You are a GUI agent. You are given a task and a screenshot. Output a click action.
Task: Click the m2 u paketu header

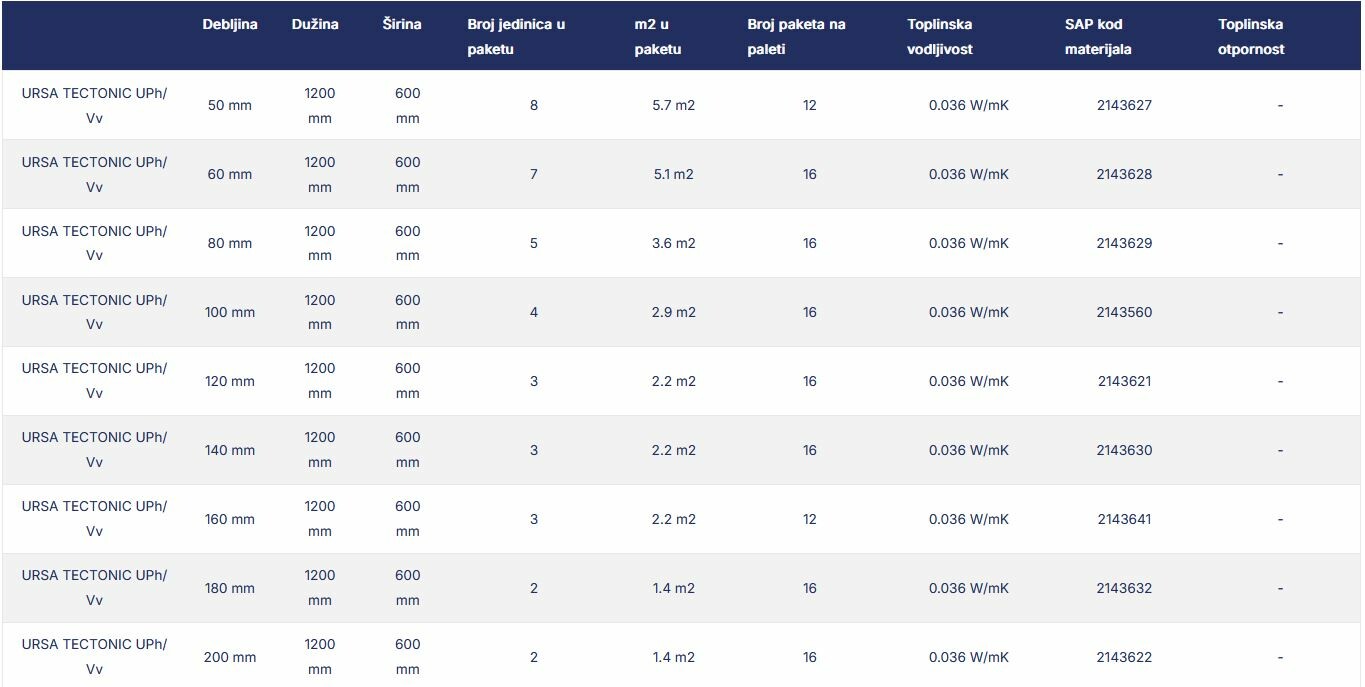pos(658,37)
